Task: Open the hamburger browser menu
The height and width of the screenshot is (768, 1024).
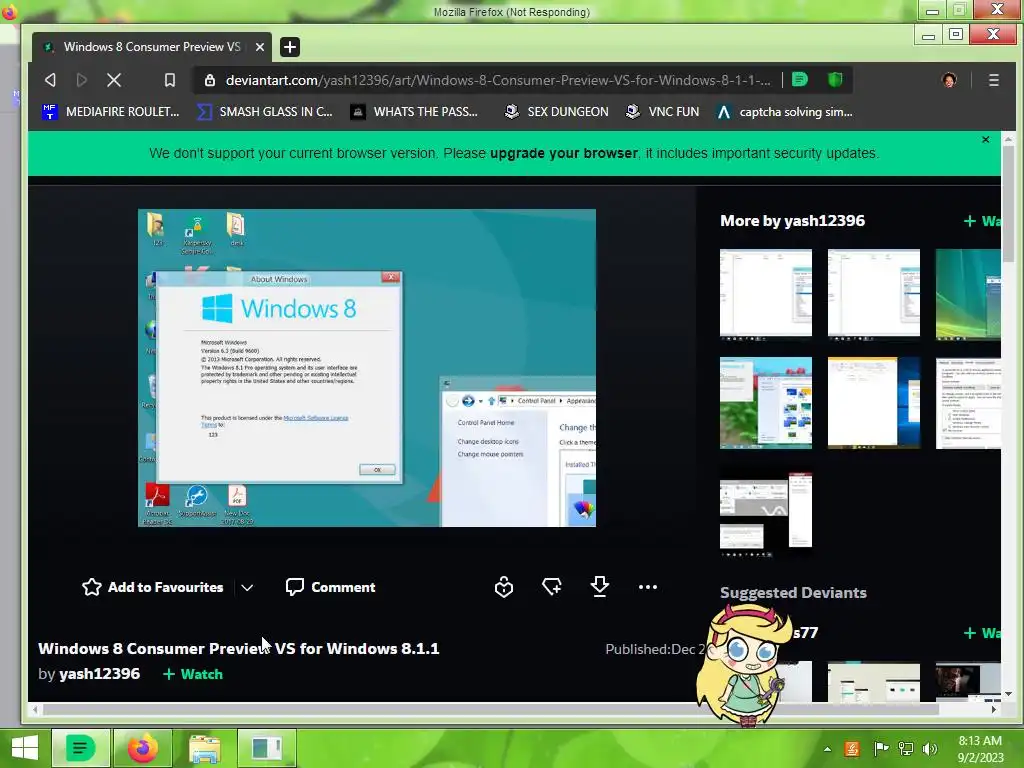Action: click(x=993, y=80)
